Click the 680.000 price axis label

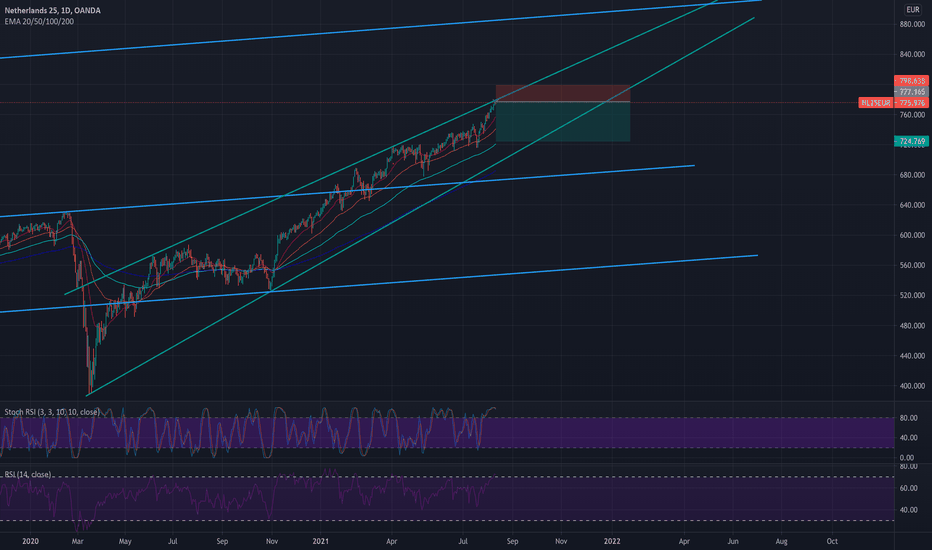pos(912,175)
